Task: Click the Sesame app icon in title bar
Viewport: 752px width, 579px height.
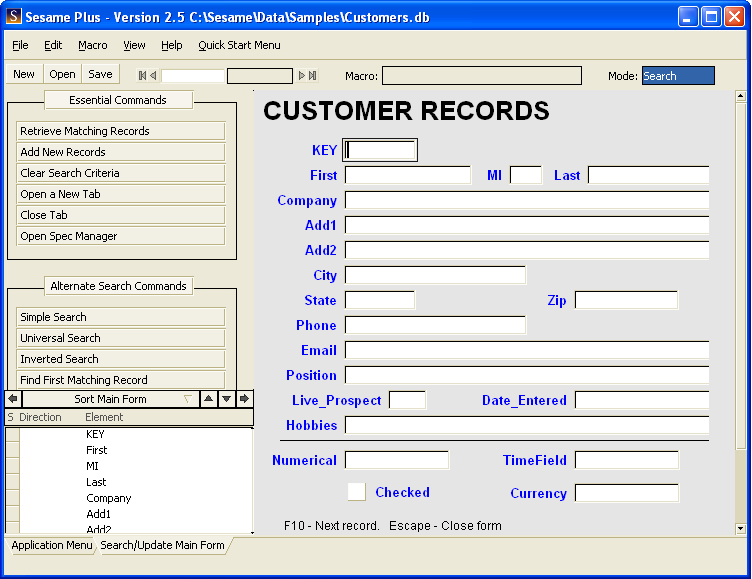Action: 14,16
